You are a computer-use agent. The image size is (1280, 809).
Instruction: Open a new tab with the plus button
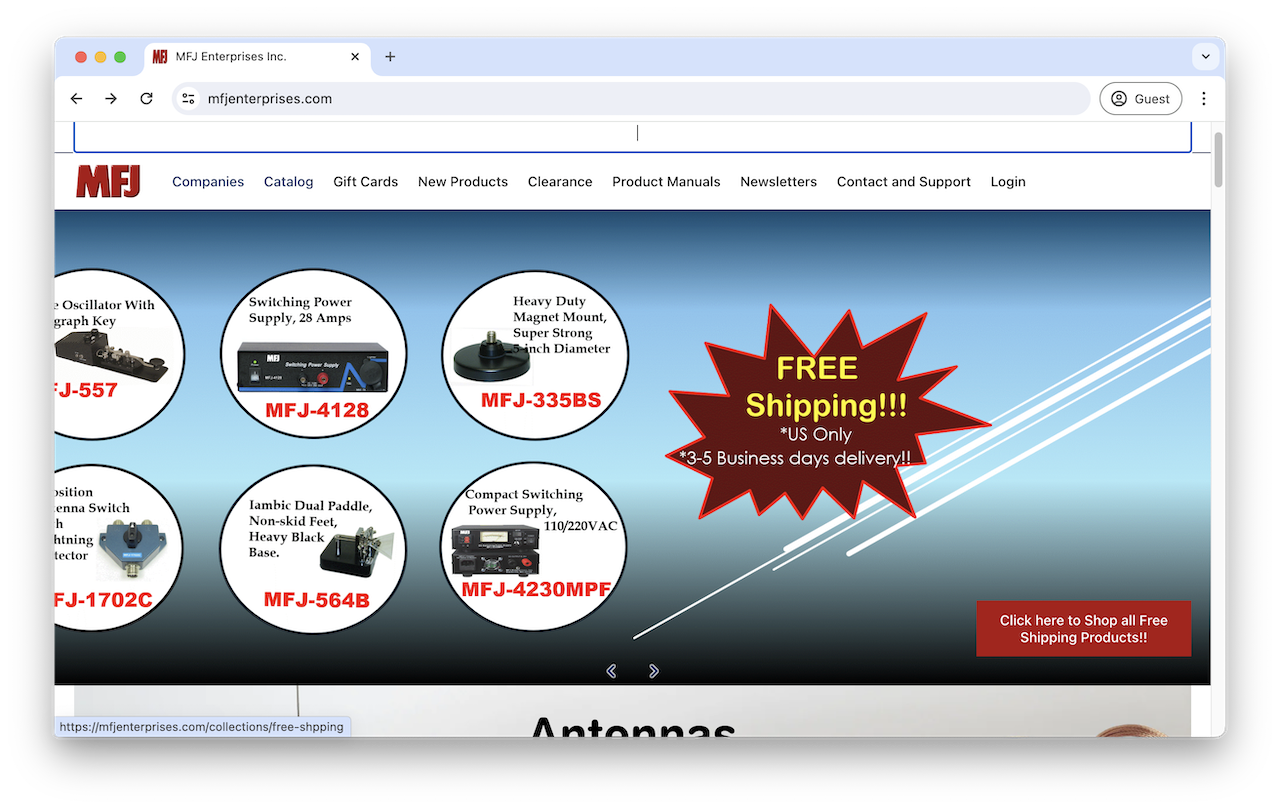[390, 57]
